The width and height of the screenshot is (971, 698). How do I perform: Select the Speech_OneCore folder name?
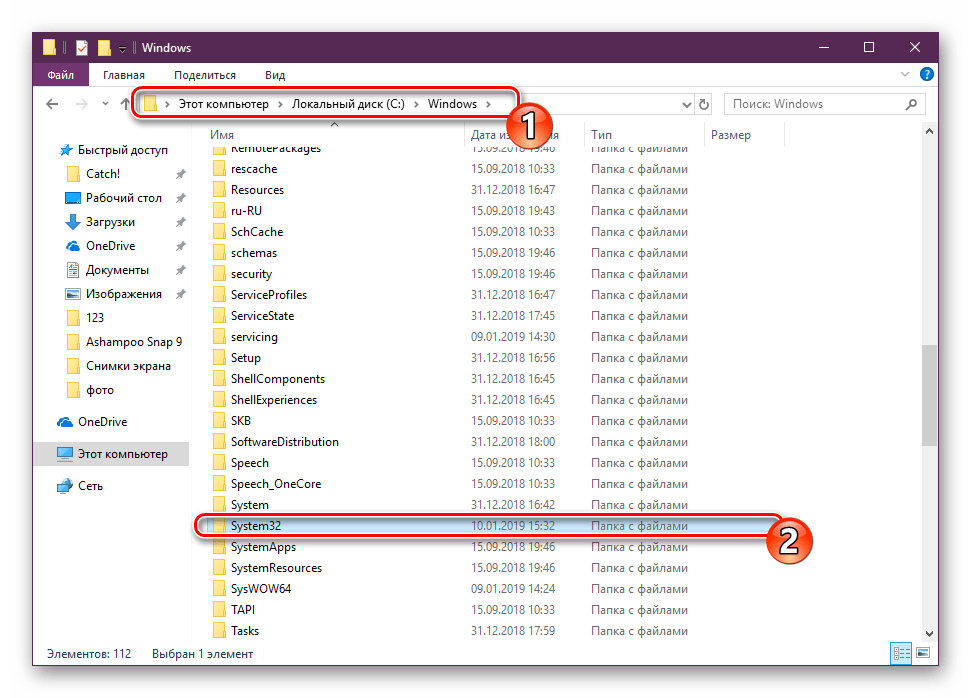point(276,484)
